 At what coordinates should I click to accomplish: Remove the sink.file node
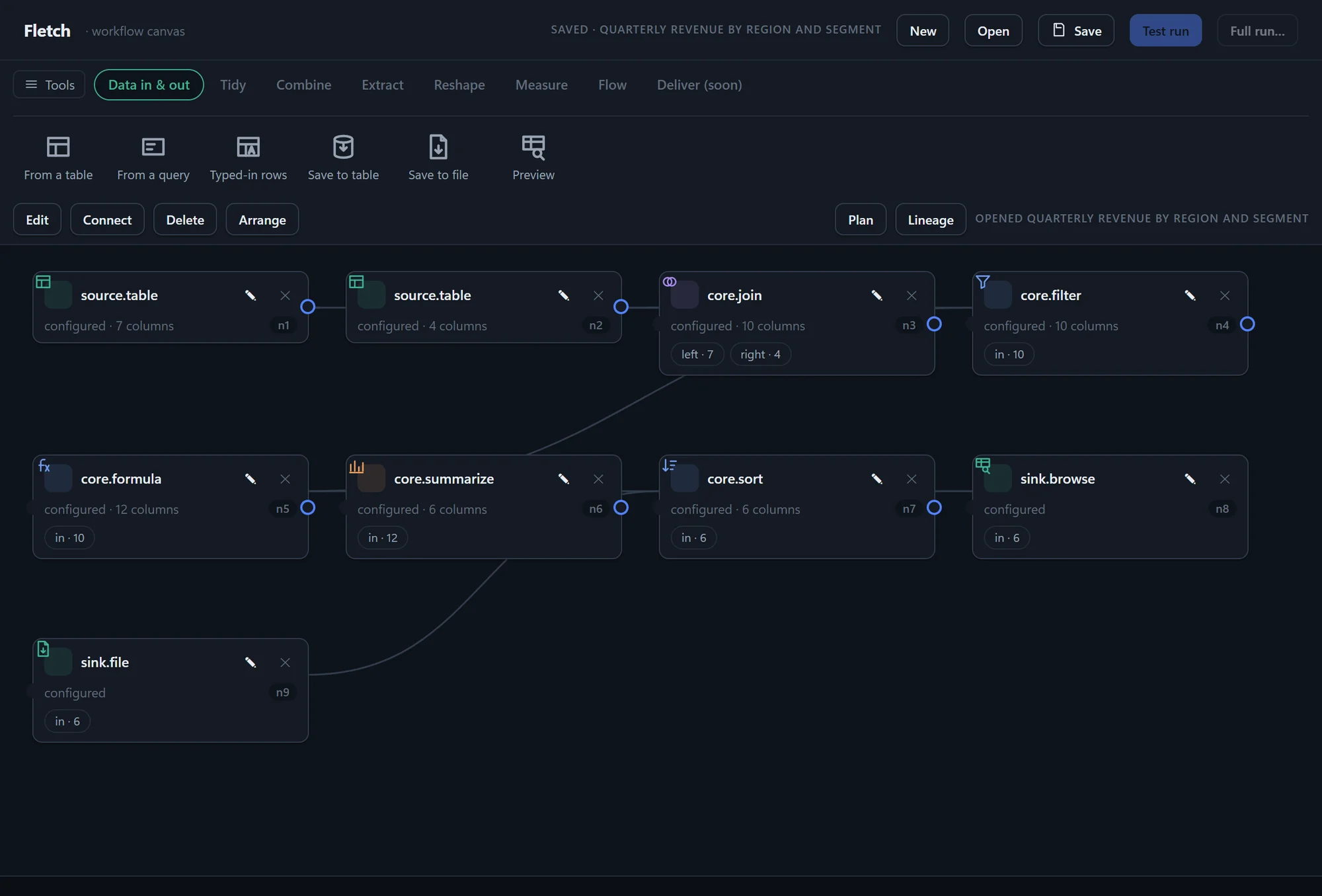click(285, 662)
